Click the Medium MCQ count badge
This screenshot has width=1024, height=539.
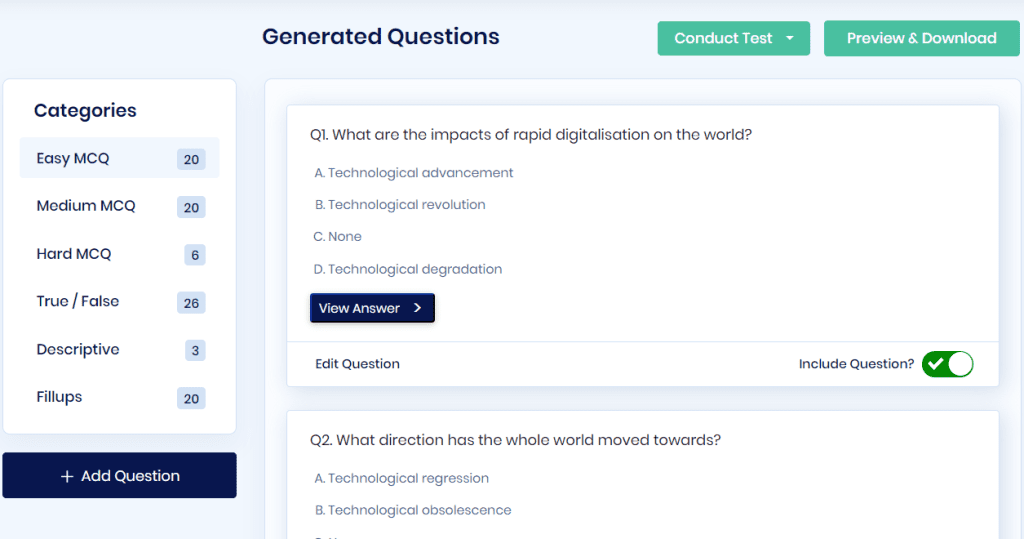pyautogui.click(x=191, y=207)
